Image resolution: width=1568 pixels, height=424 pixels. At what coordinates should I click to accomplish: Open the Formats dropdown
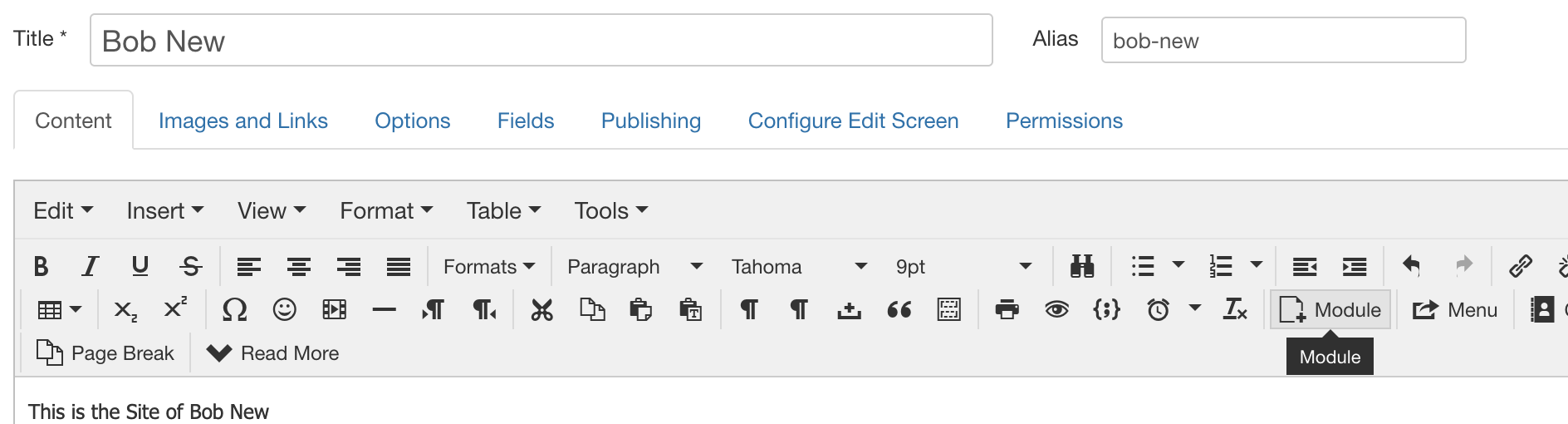(x=489, y=266)
